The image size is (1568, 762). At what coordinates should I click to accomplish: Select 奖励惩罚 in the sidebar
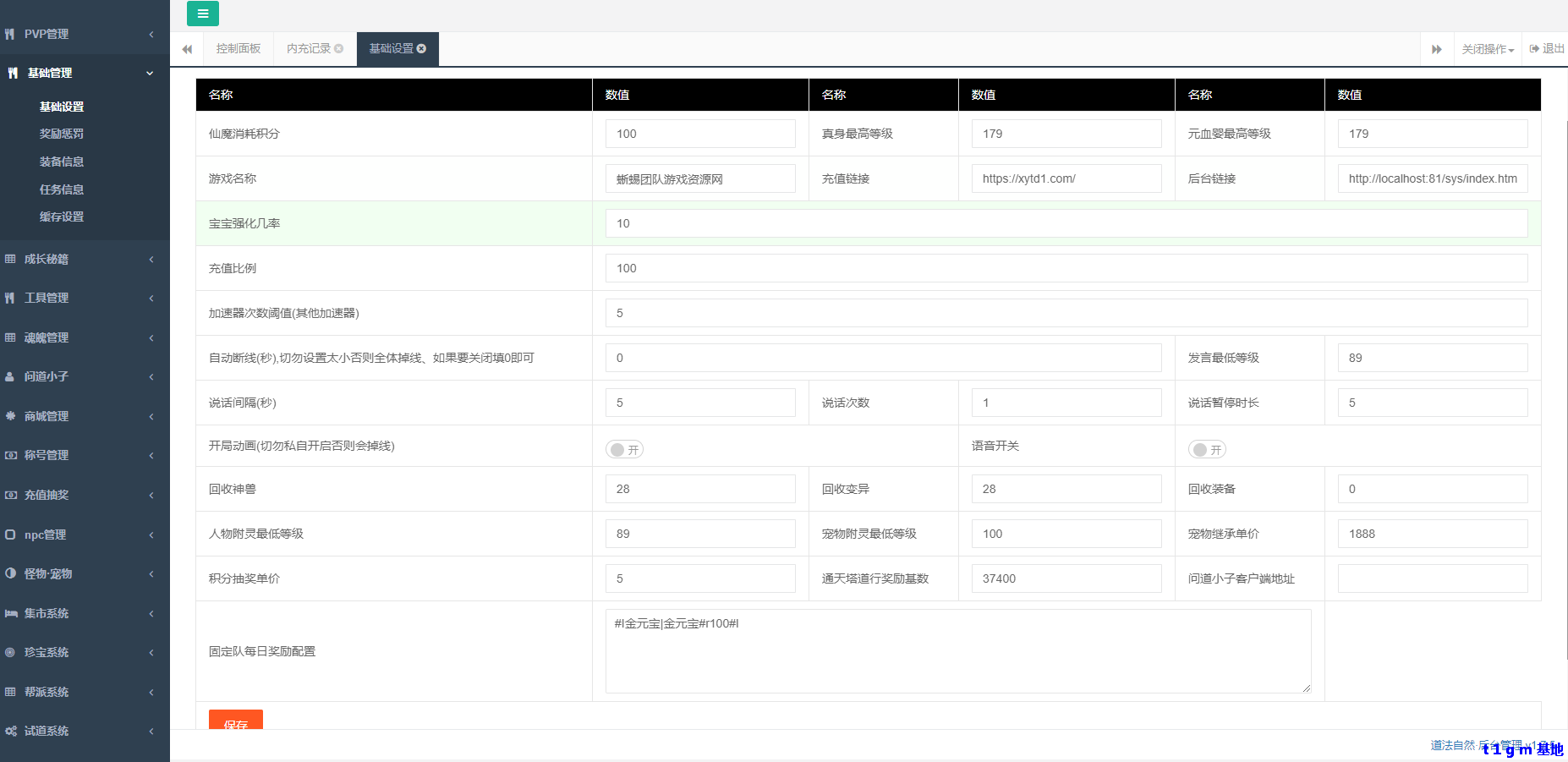coord(60,133)
